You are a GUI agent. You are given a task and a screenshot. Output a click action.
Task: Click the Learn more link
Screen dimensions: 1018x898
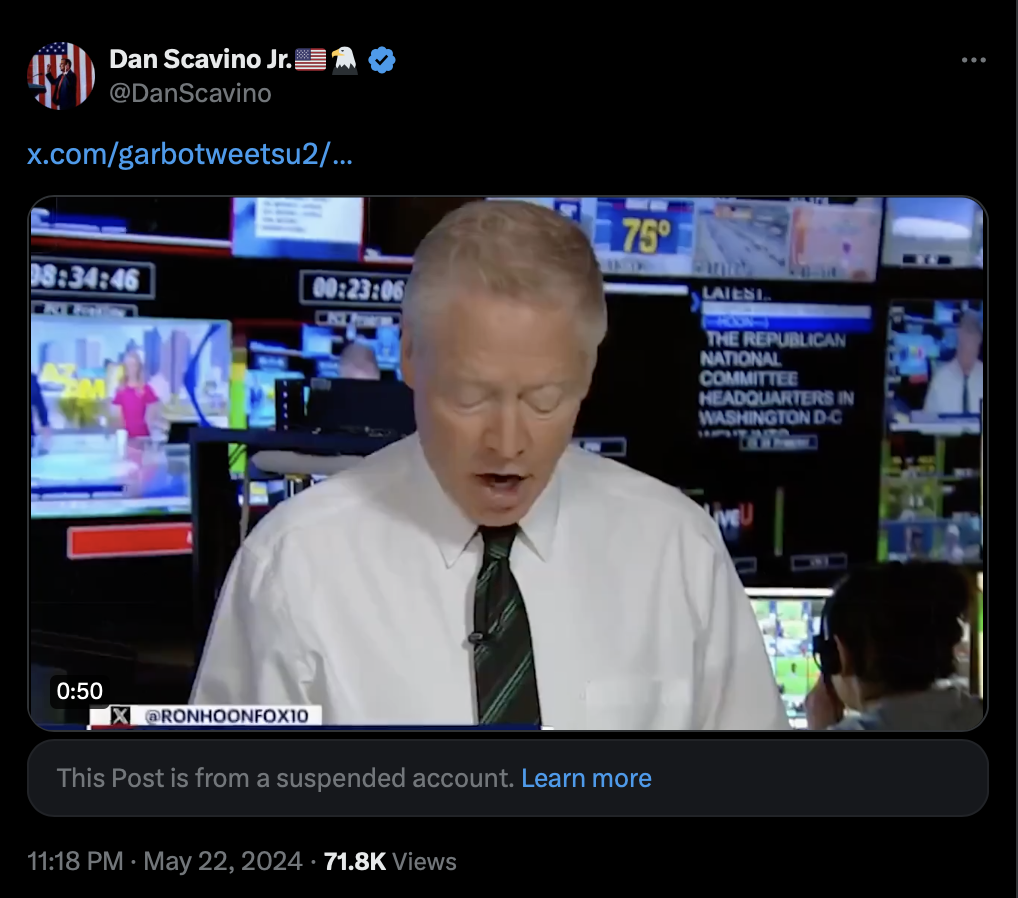pyautogui.click(x=586, y=778)
